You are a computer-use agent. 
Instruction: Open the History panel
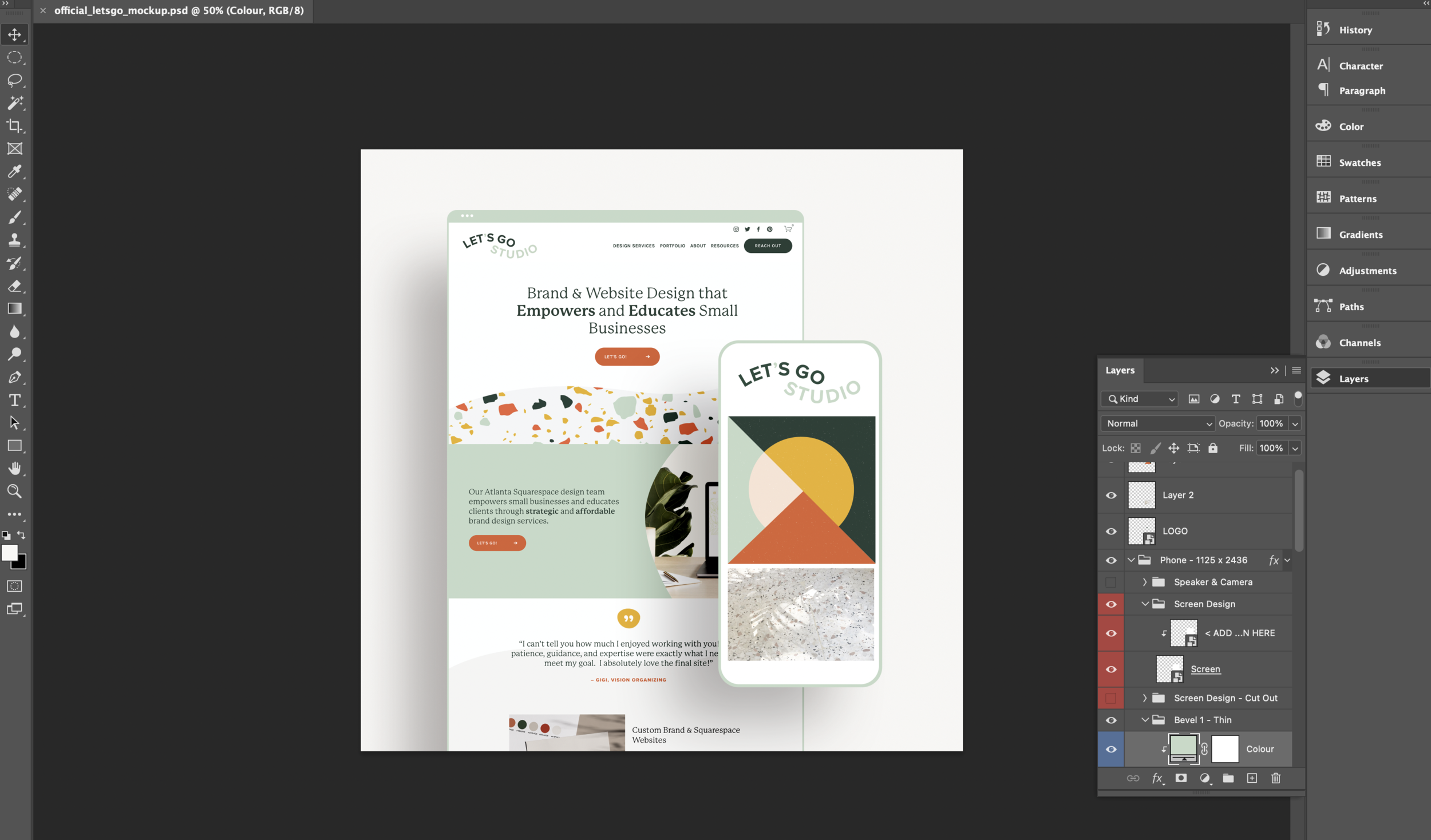coord(1355,30)
